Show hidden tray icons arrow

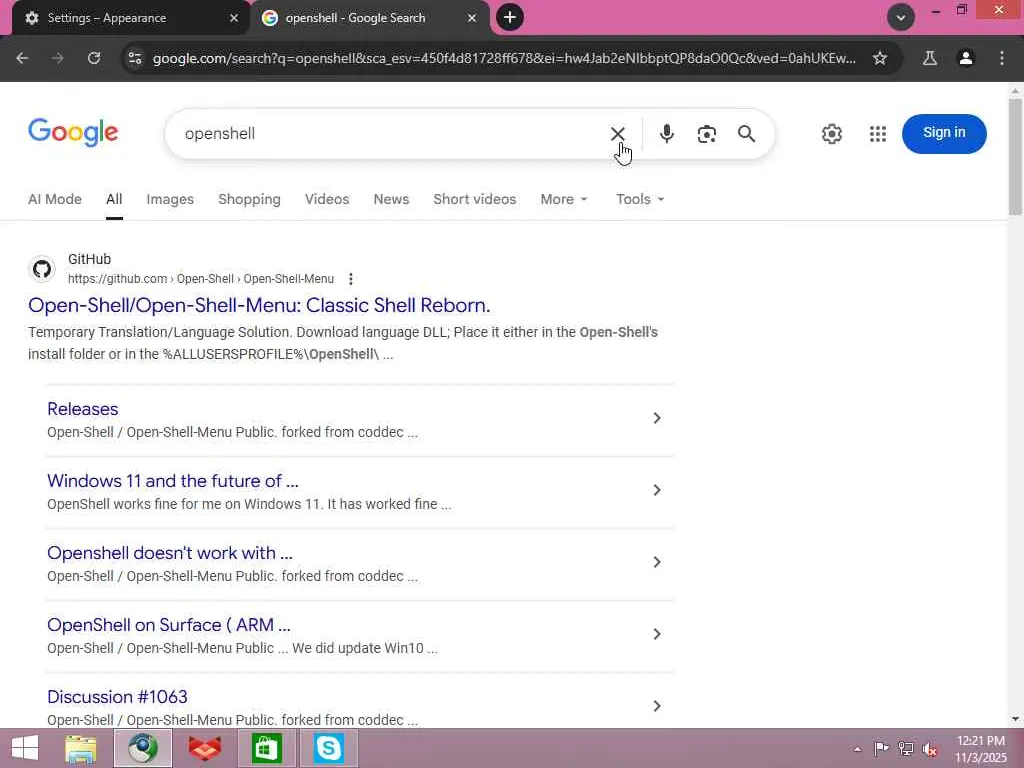click(x=857, y=749)
